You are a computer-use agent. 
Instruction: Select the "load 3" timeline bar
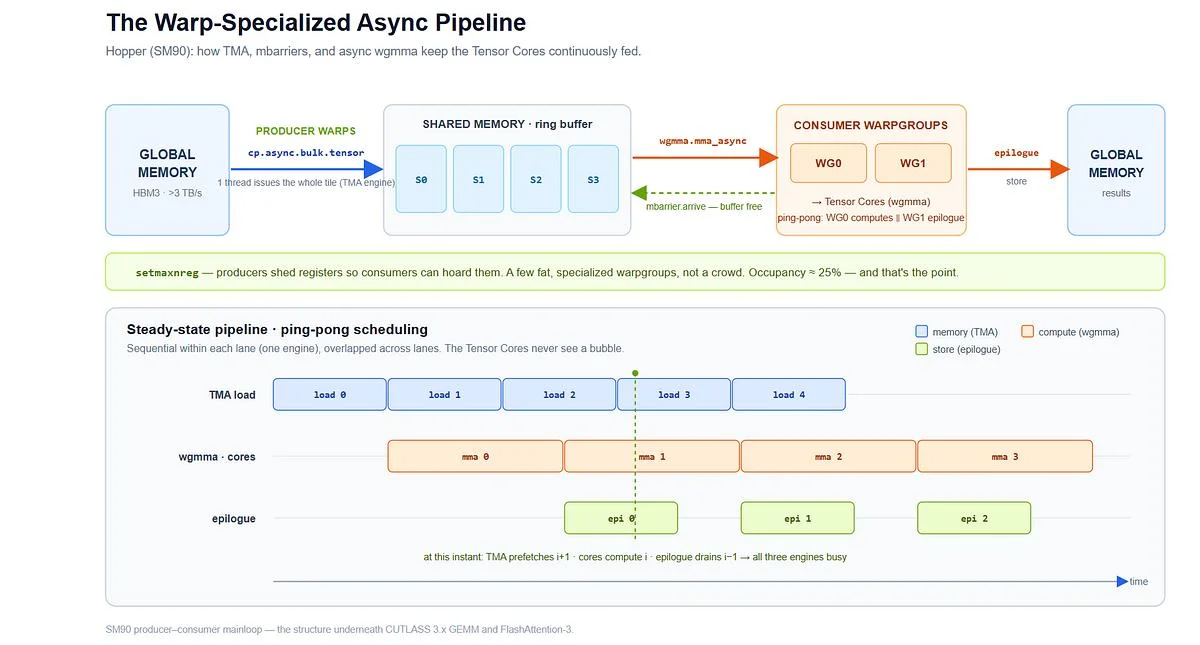click(674, 395)
